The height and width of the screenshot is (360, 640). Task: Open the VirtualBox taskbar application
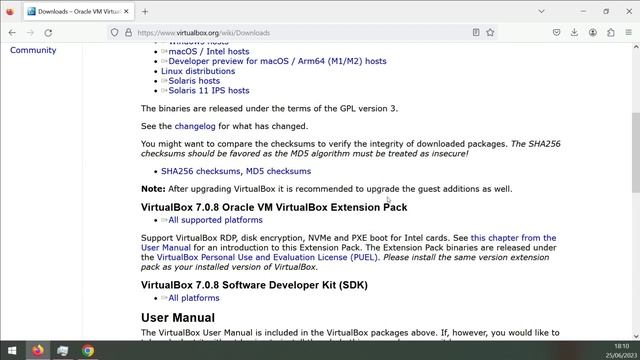click(62, 351)
